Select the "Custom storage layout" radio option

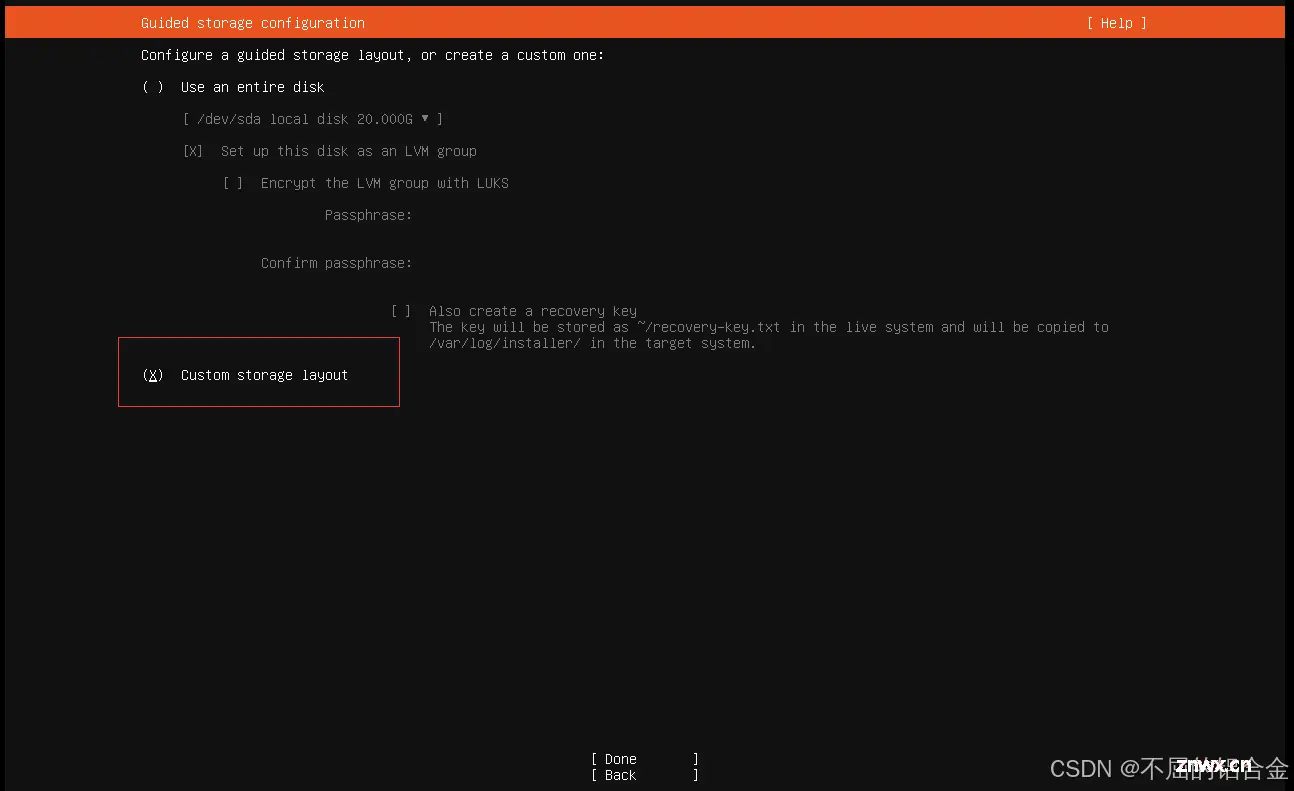(153, 375)
